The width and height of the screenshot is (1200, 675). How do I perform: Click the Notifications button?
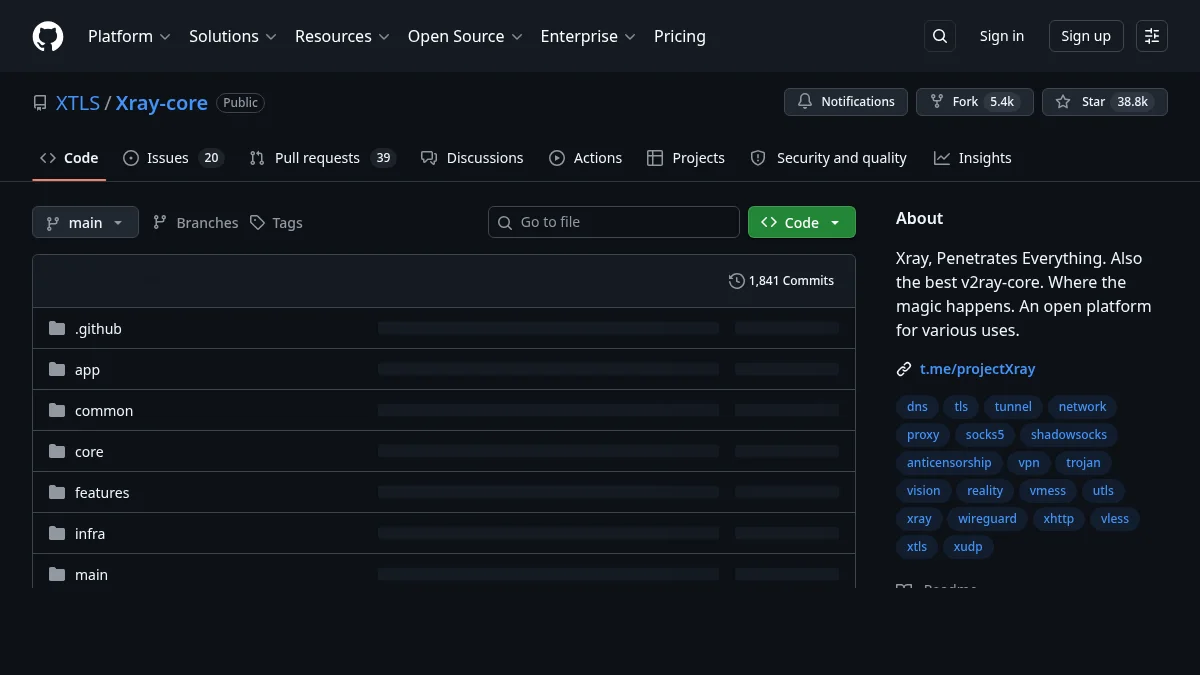(846, 102)
